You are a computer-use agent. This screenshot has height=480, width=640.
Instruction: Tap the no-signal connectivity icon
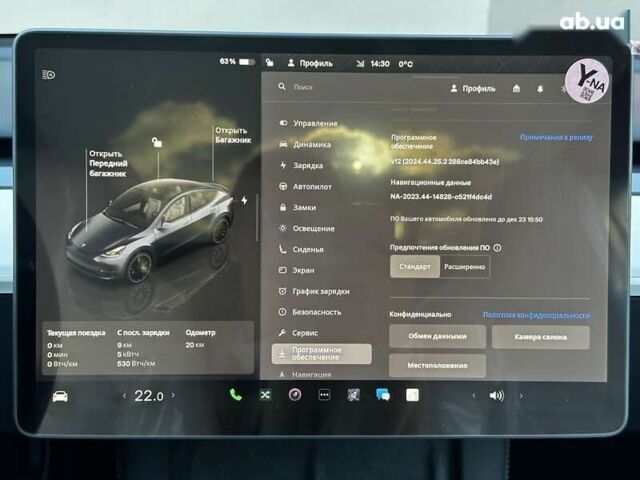tap(360, 64)
